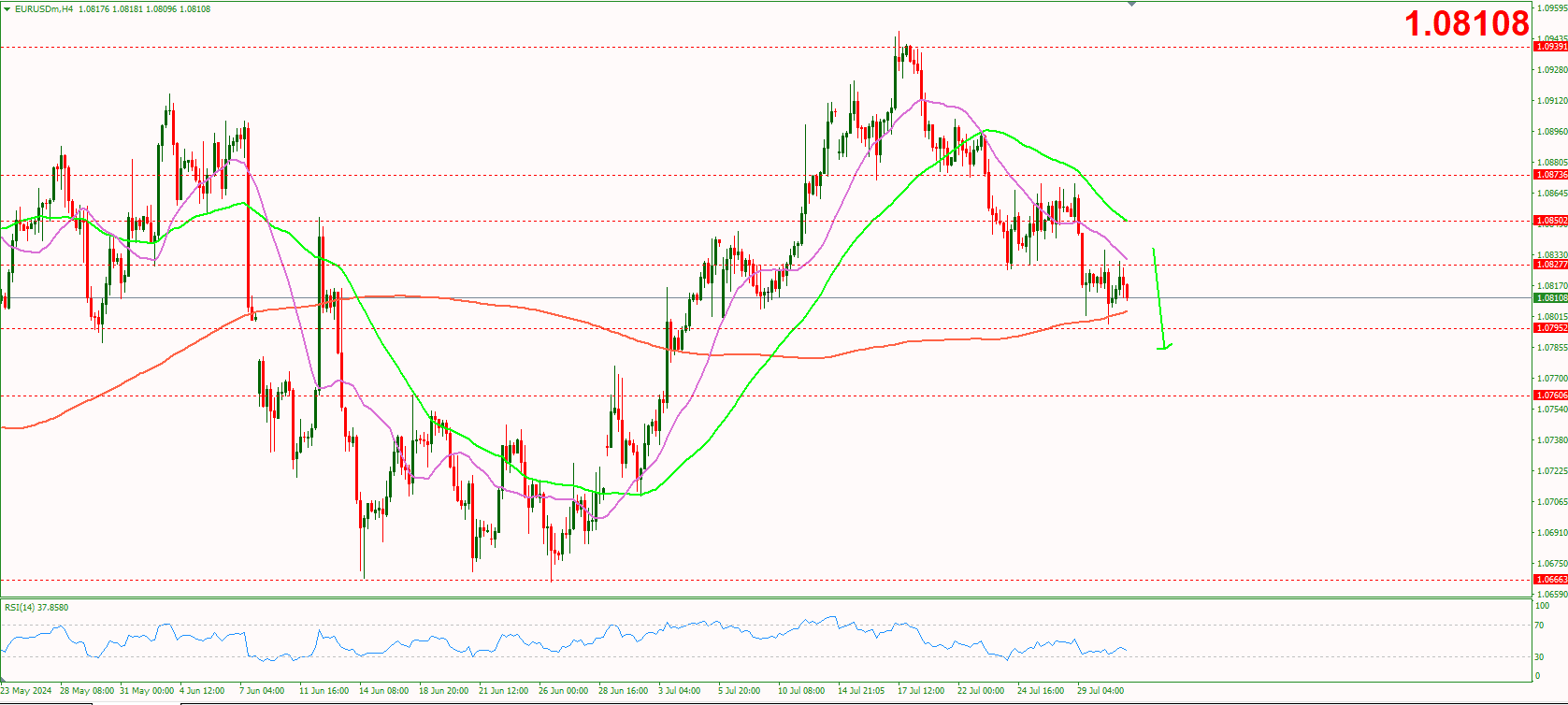1568x705 pixels.
Task: Select the red 1.08736 level price tag
Action: pos(1551,175)
